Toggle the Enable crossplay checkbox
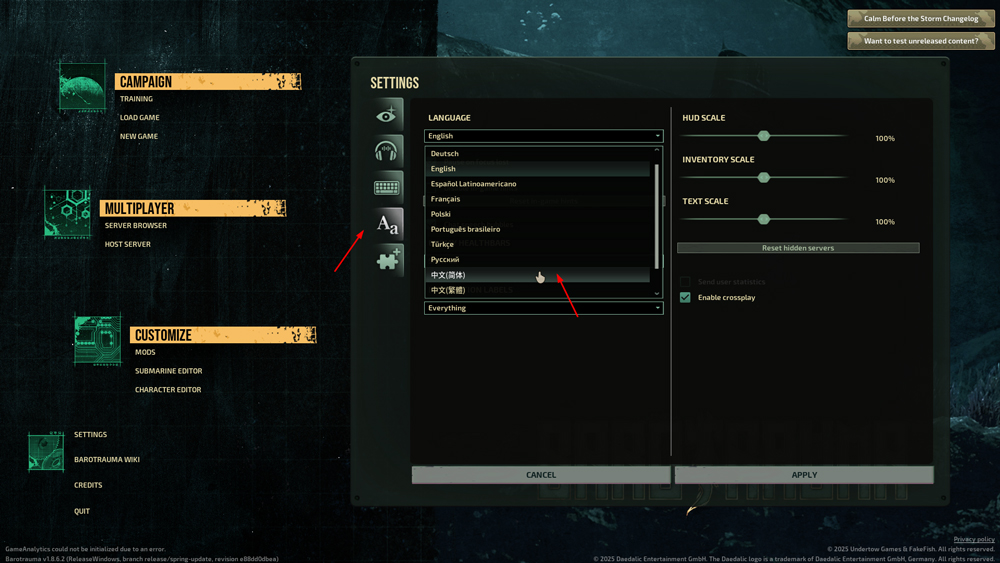The height and width of the screenshot is (563, 1000). (x=685, y=297)
